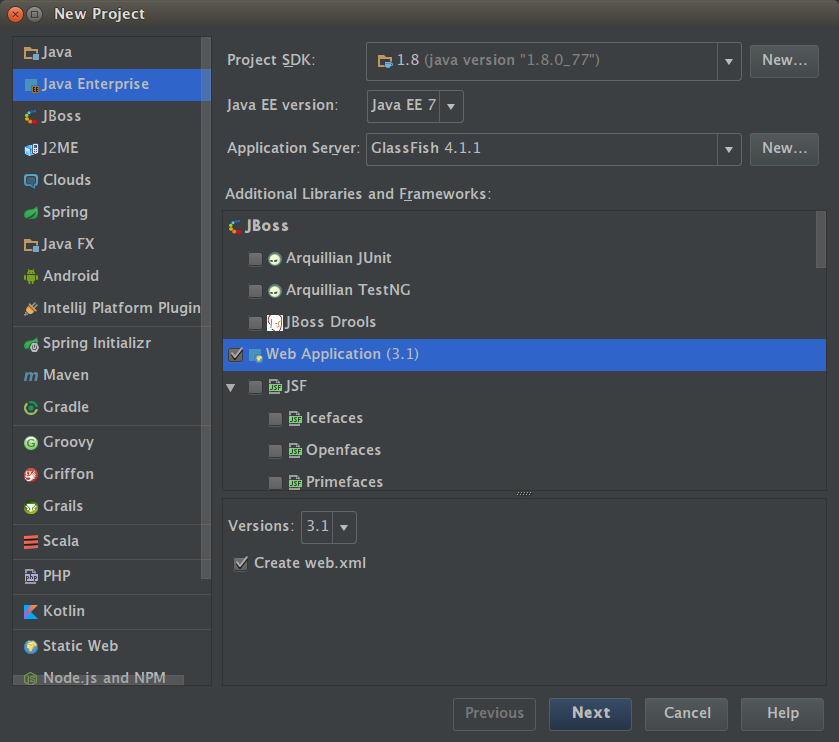Check the JSF framework checkbox
This screenshot has height=742, width=839.
(x=255, y=387)
